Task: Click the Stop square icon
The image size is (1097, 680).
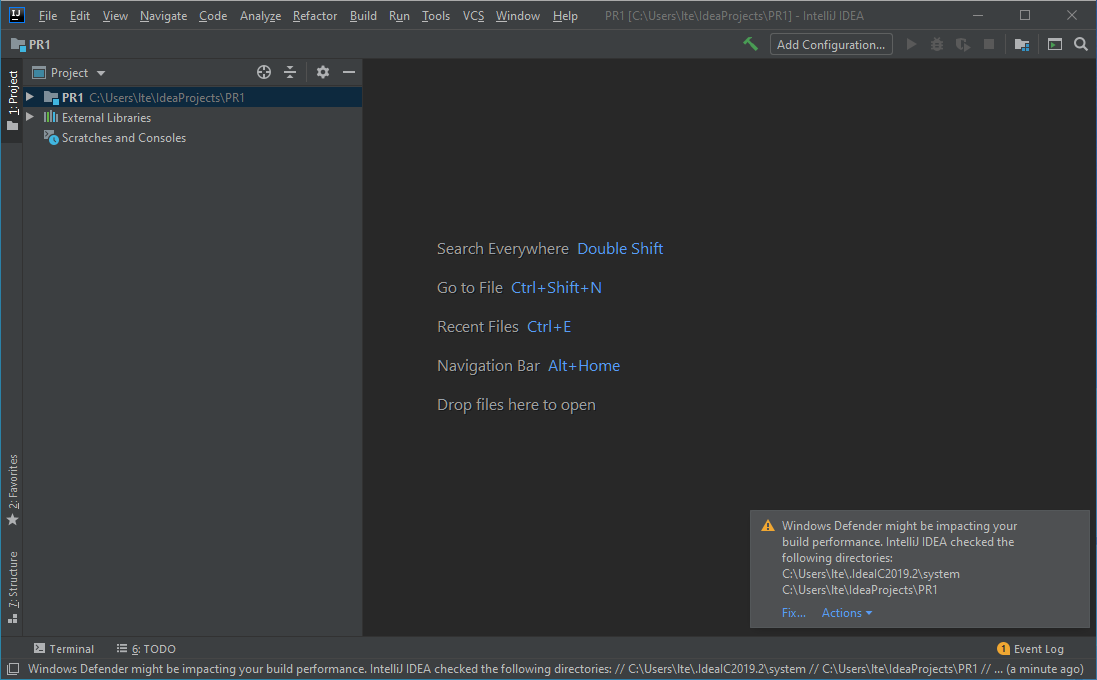Action: click(989, 44)
